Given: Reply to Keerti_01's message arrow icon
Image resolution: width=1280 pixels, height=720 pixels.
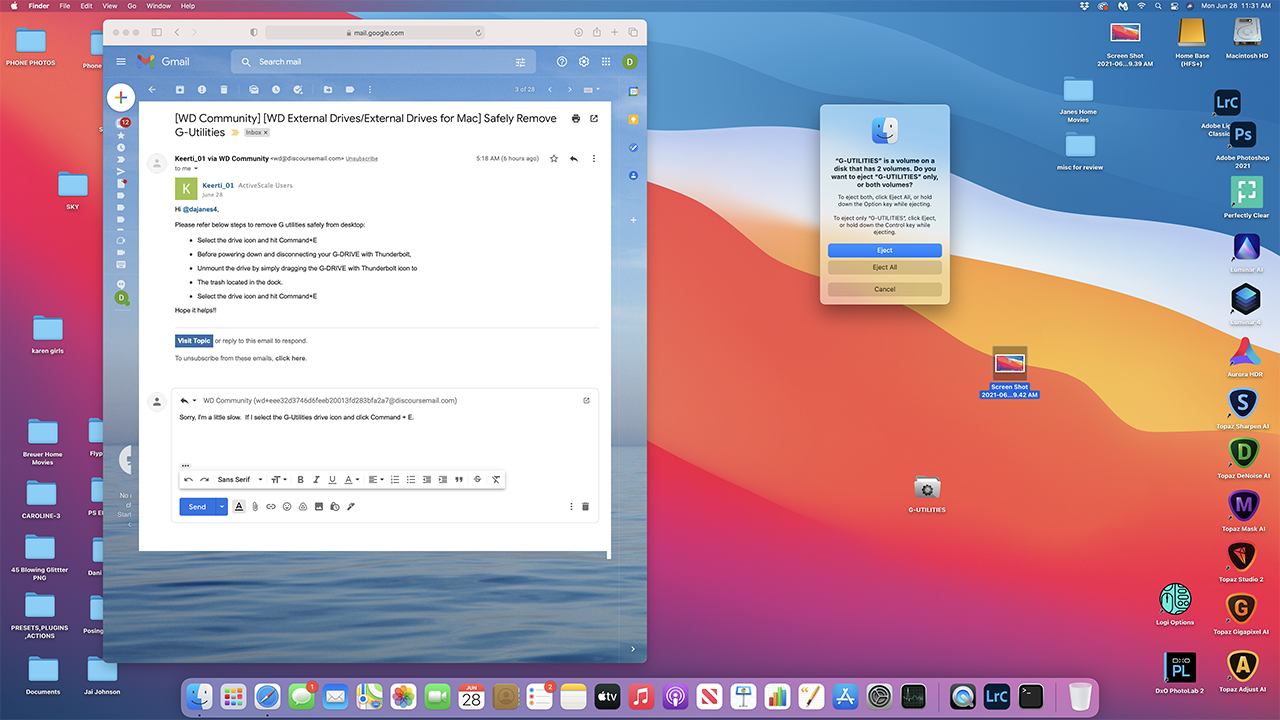Looking at the screenshot, I should coord(574,158).
